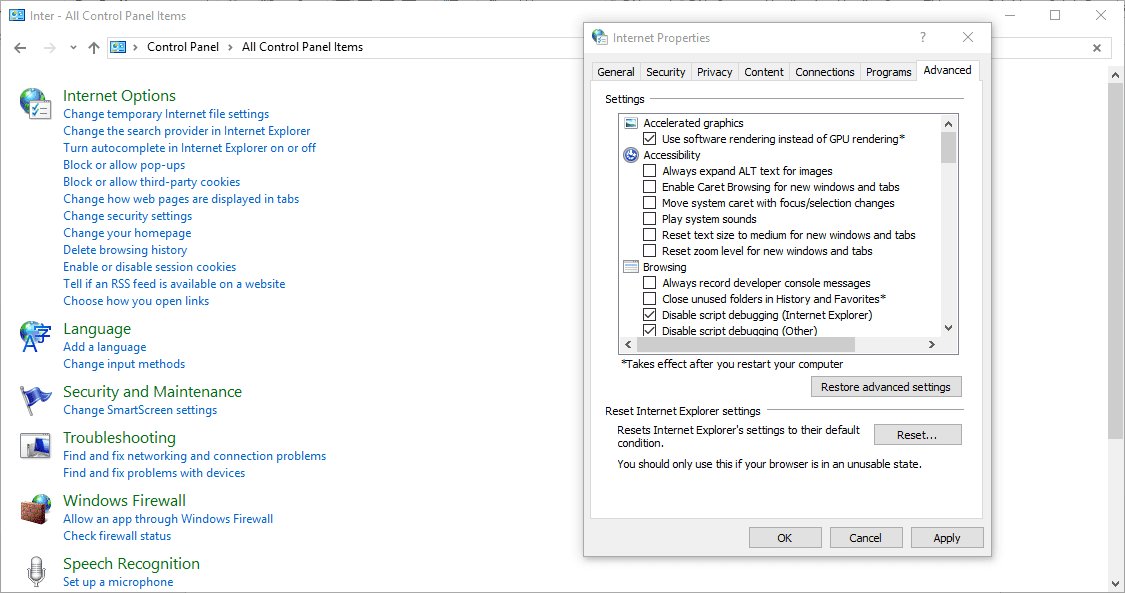Open the Windows Firewall heading link
Screen dimensions: 1125x593
coord(124,501)
